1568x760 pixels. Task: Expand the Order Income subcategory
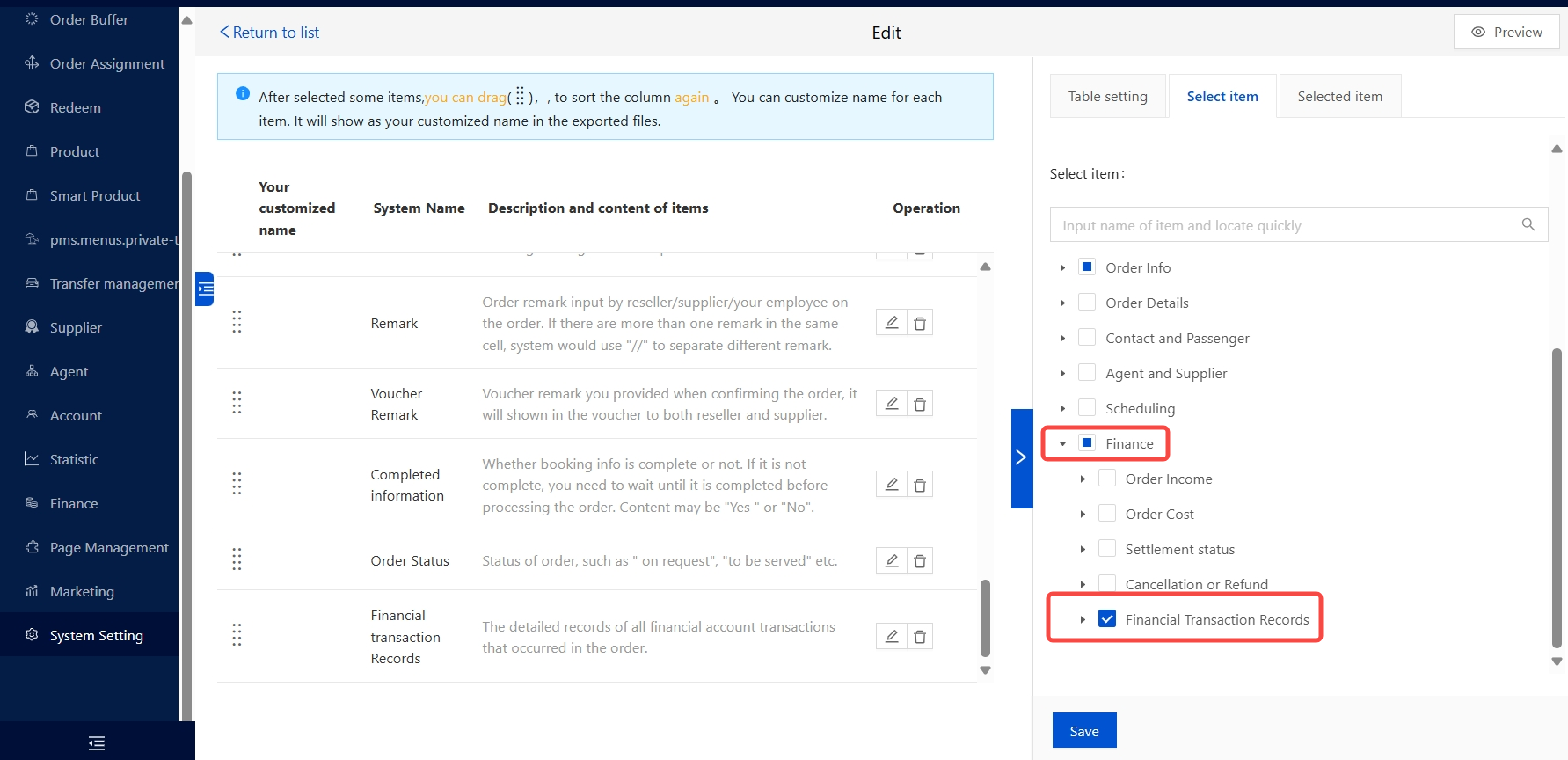coord(1083,479)
